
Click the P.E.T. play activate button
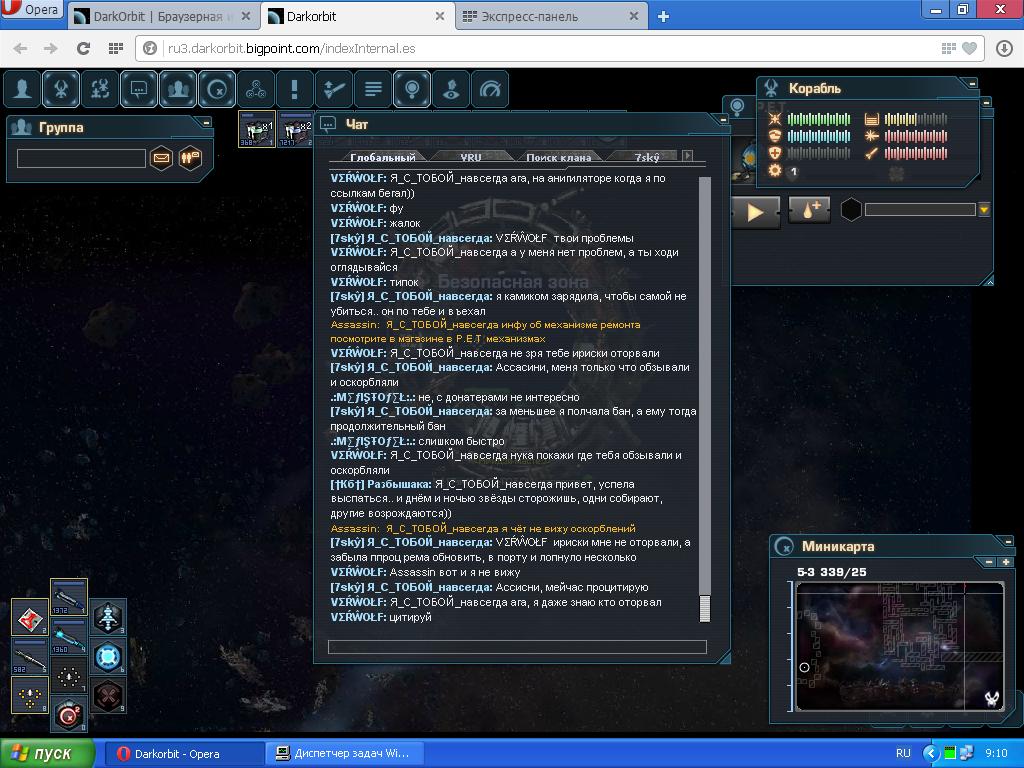[756, 212]
